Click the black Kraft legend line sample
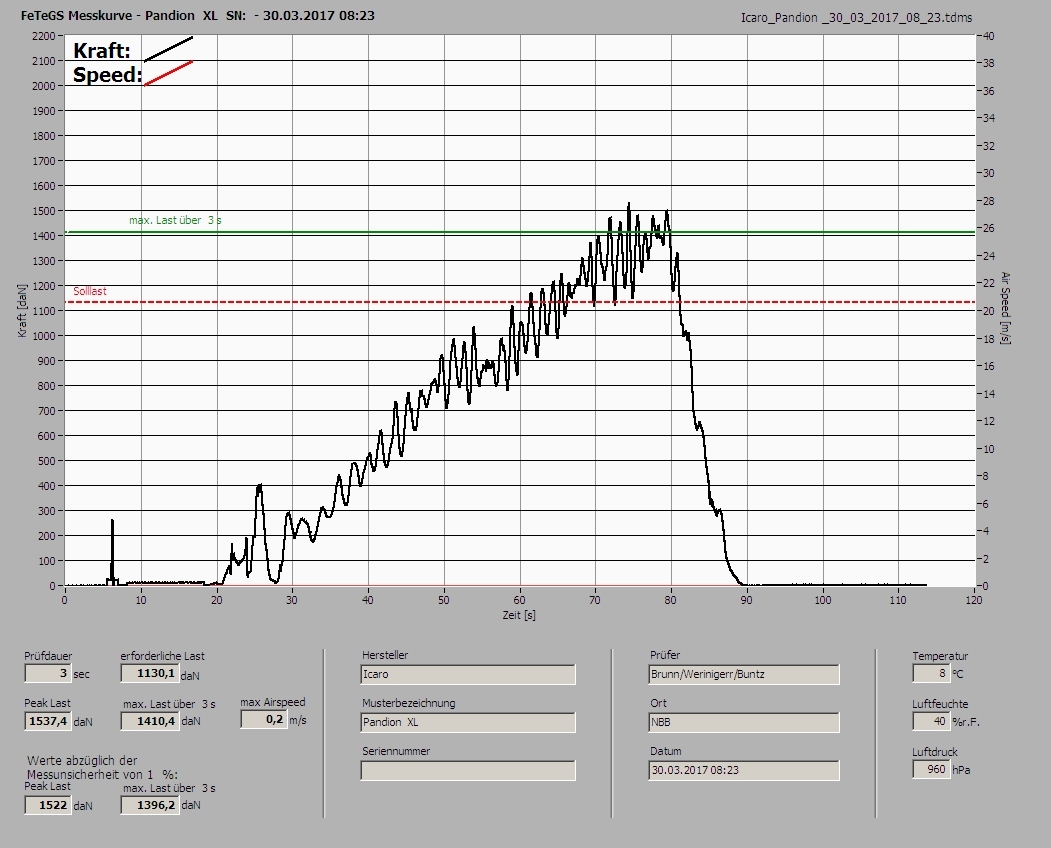Viewport: 1051px width, 848px height. [x=168, y=49]
